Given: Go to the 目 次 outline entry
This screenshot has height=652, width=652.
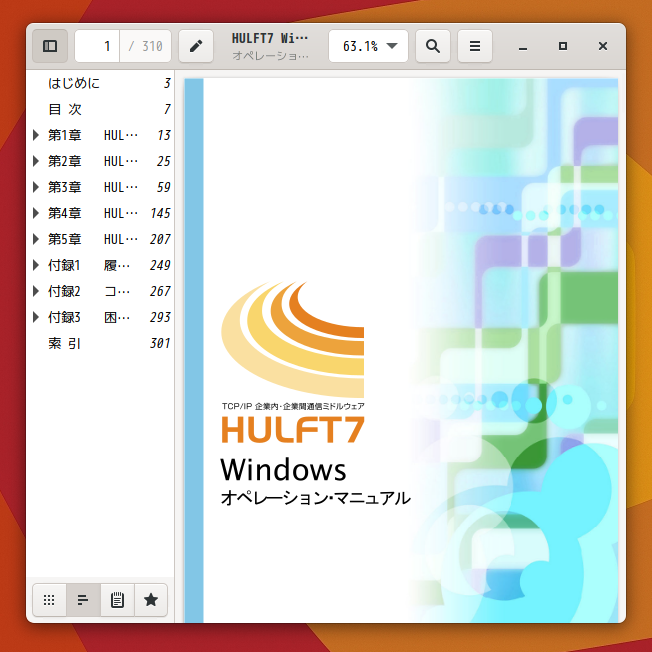Looking at the screenshot, I should [x=65, y=109].
